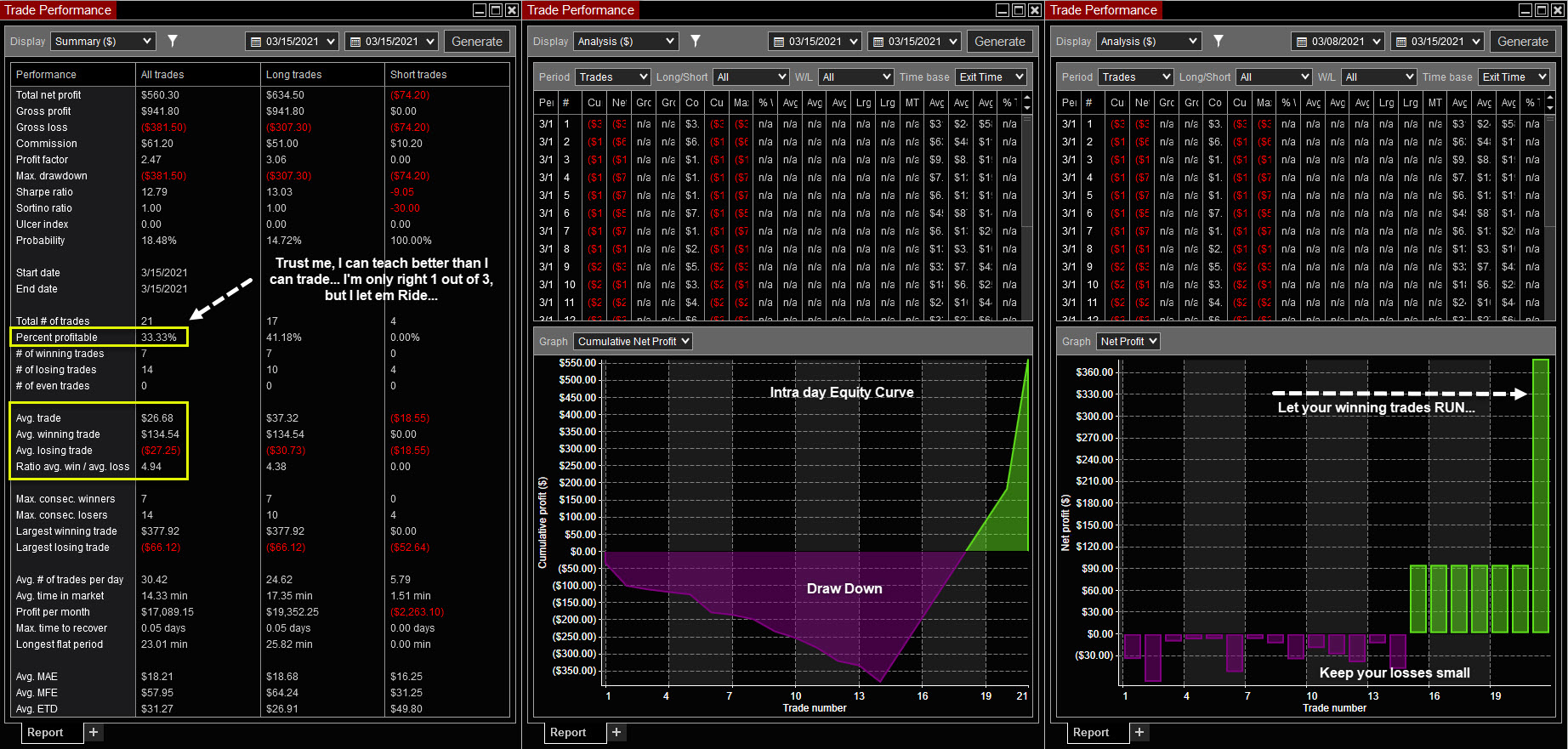Open the W/L All dropdown in the Net Profit graph window

[1379, 77]
